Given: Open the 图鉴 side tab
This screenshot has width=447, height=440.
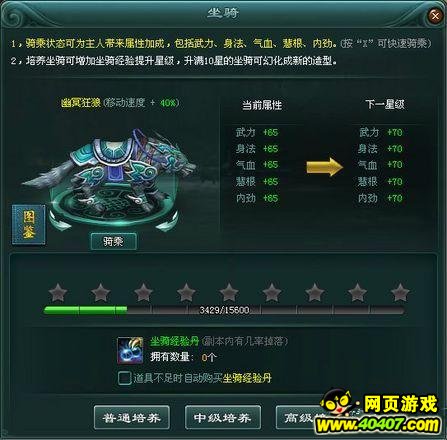Looking at the screenshot, I should (x=29, y=224).
